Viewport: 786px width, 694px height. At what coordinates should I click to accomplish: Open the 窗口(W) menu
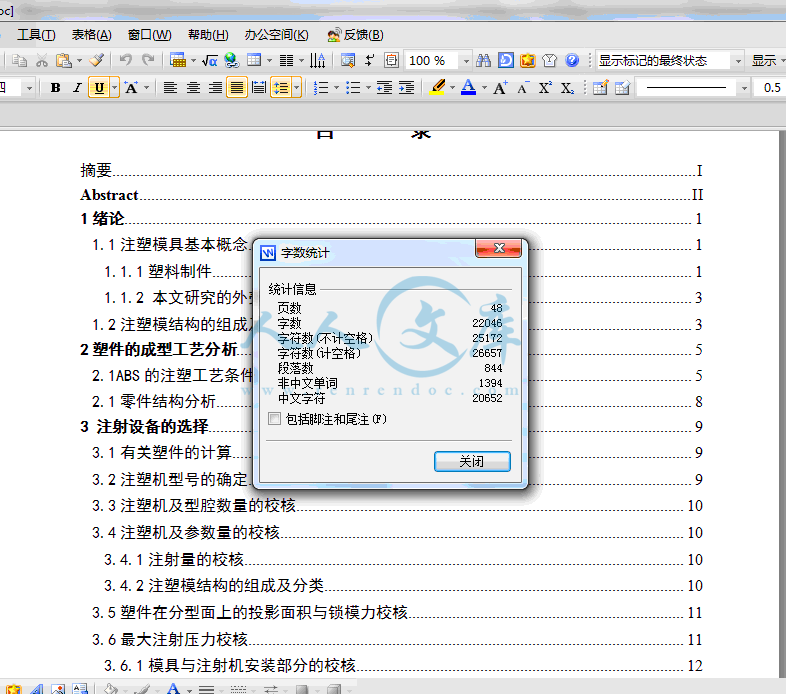149,35
